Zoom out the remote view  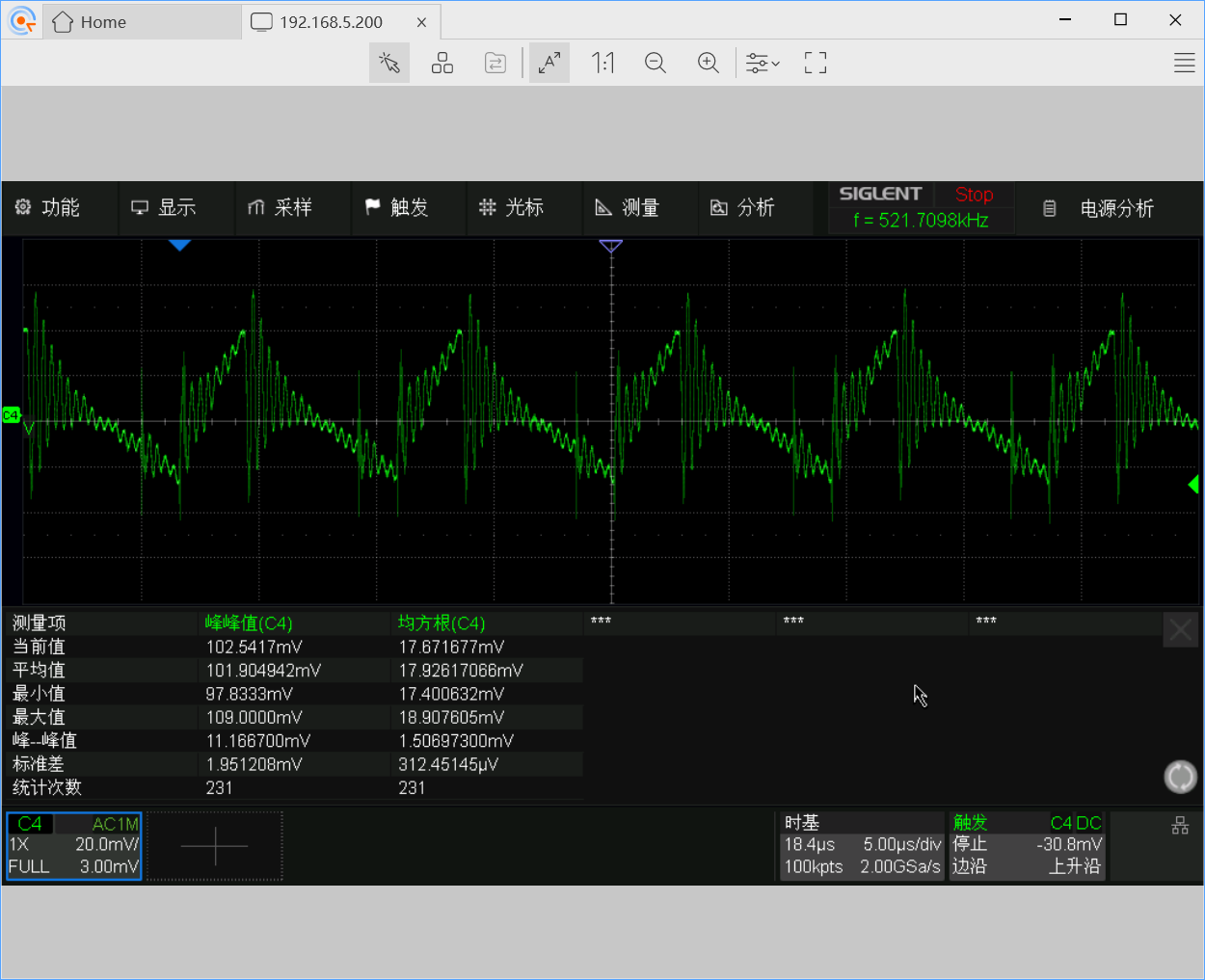(x=656, y=64)
